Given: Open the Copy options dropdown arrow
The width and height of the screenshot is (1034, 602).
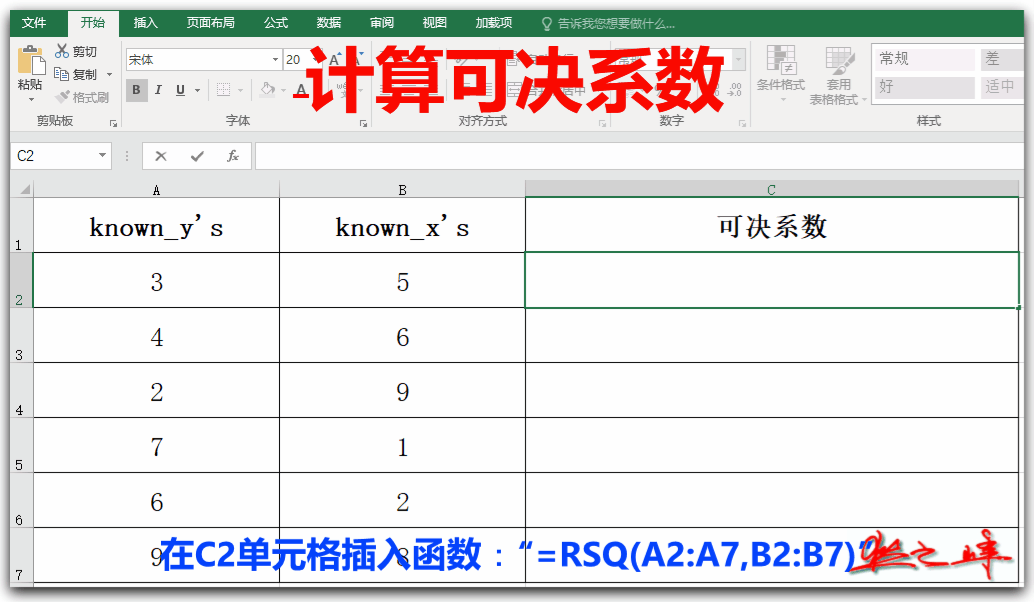Looking at the screenshot, I should [109, 75].
